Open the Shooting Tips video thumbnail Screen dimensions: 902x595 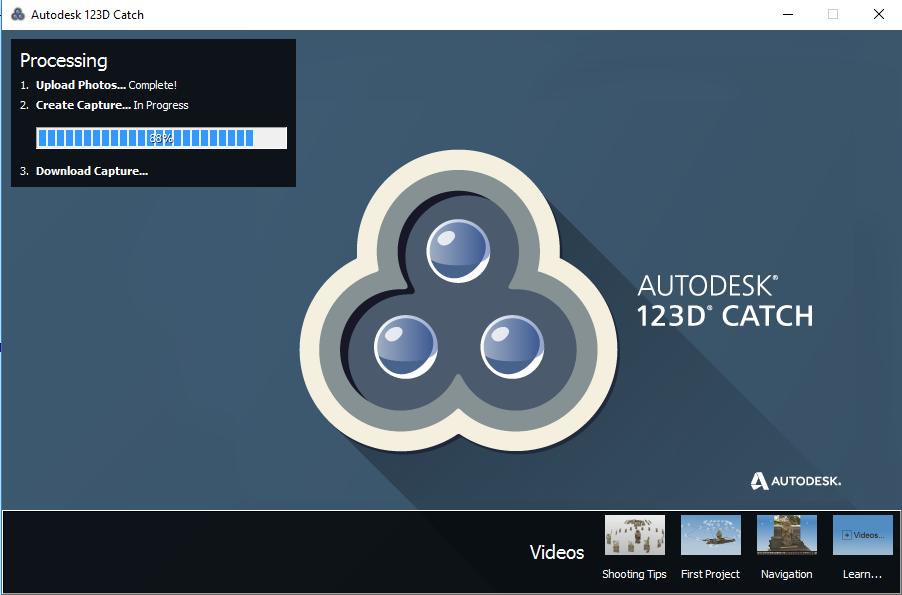click(635, 535)
